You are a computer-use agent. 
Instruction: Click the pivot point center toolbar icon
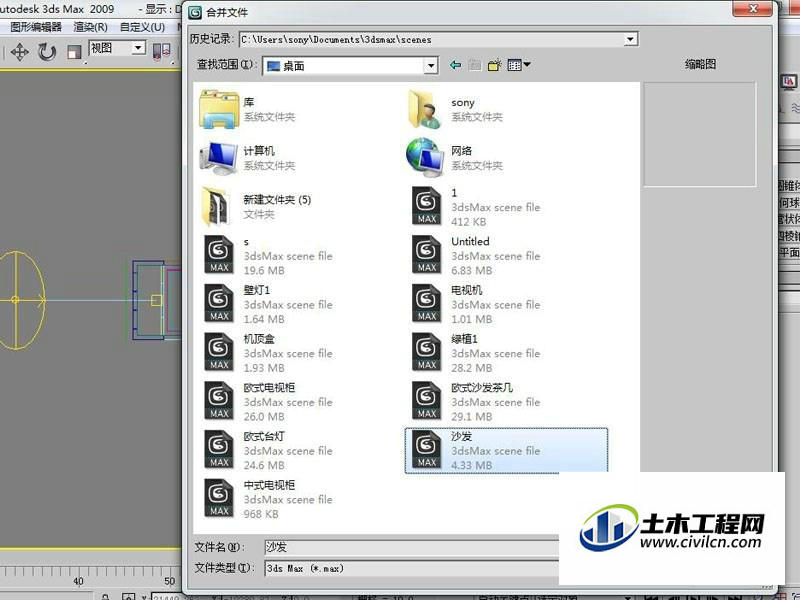(x=162, y=52)
